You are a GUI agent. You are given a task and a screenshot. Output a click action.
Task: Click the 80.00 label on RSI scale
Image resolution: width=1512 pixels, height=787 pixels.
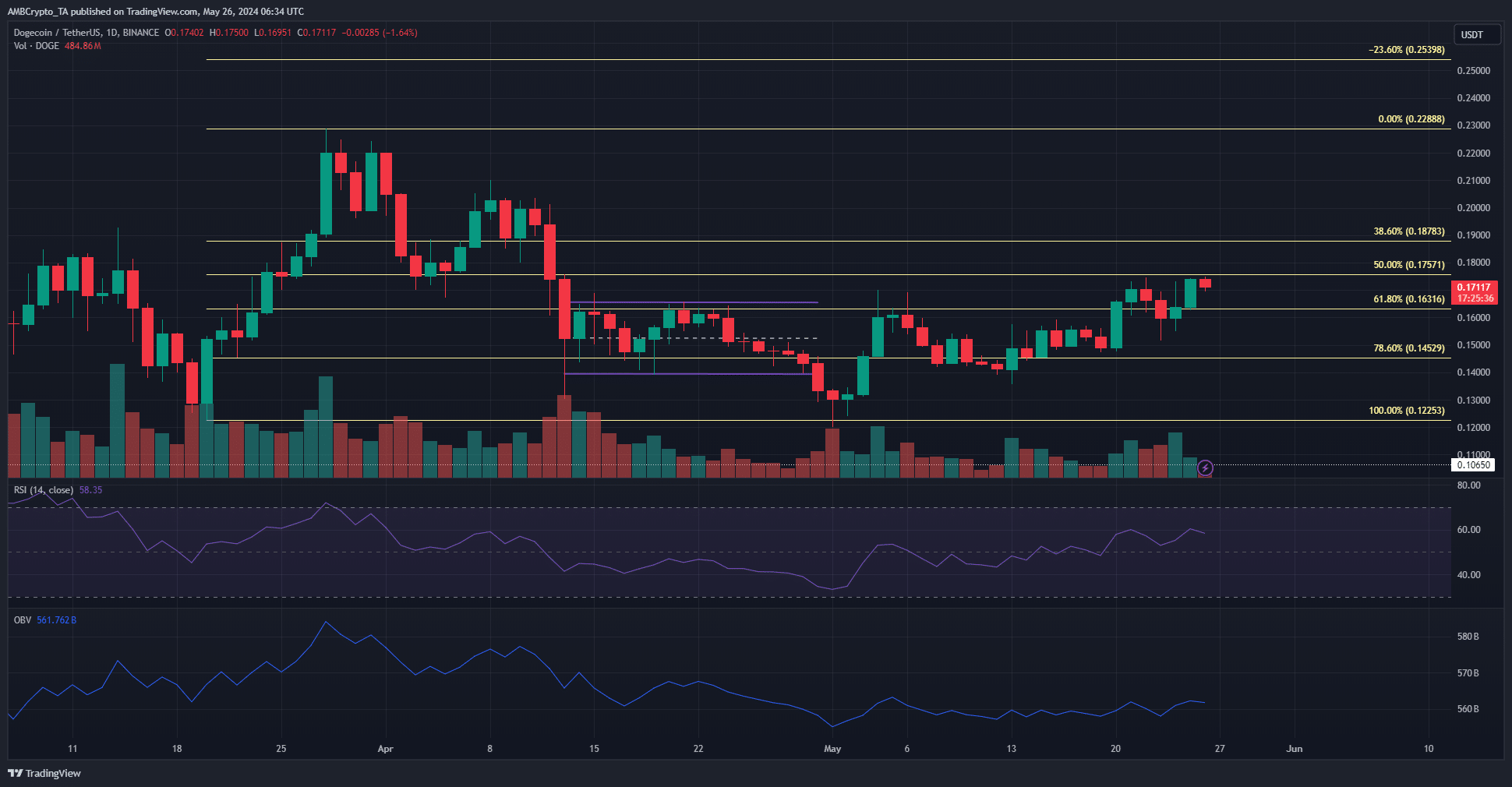[1469, 485]
